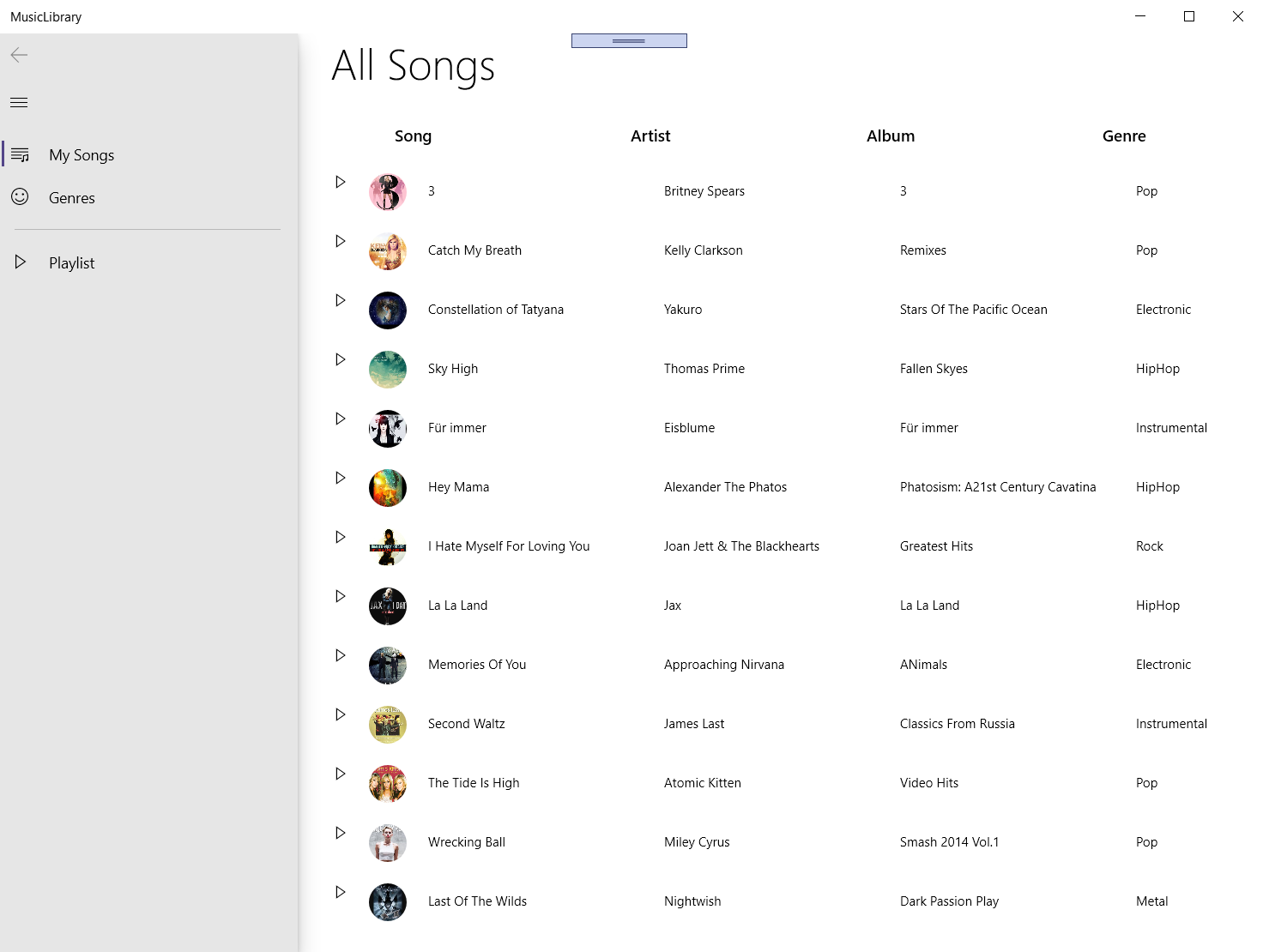Play Catch My Breath by Kelly Clarkson
The width and height of the screenshot is (1263, 952).
coord(340,241)
